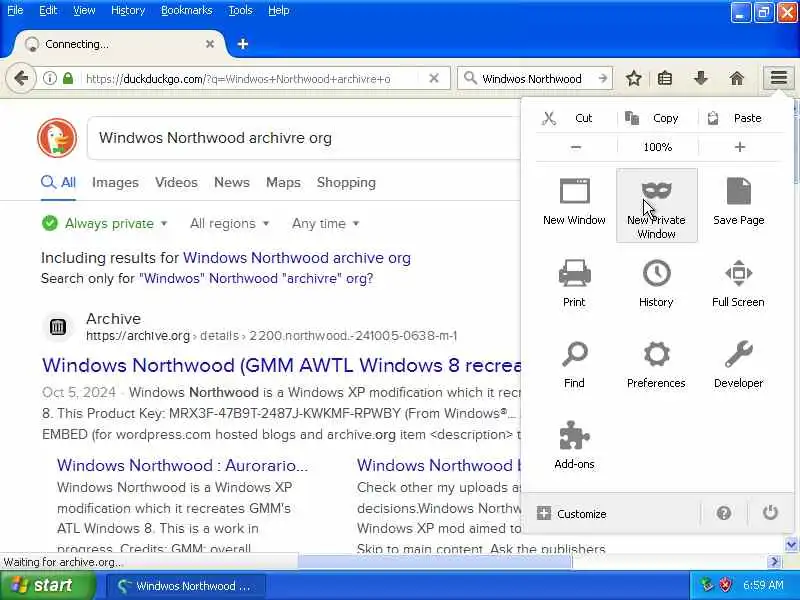Switch to Shopping results

point(346,182)
